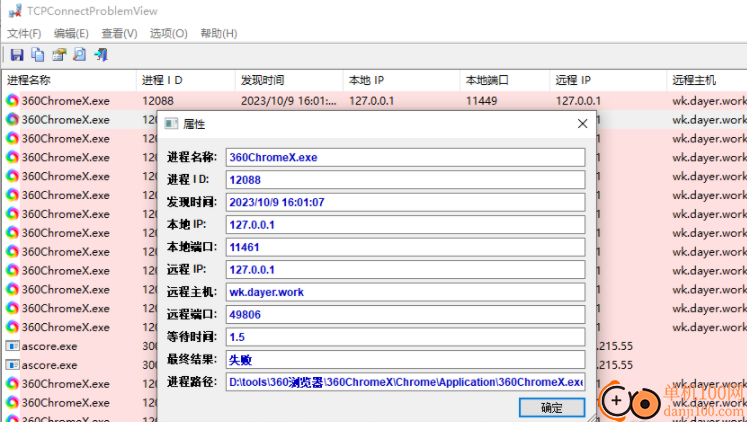Click the 发现时间 field showing 2023/10/9 16:01:07
The height and width of the screenshot is (422, 747).
tap(405, 202)
